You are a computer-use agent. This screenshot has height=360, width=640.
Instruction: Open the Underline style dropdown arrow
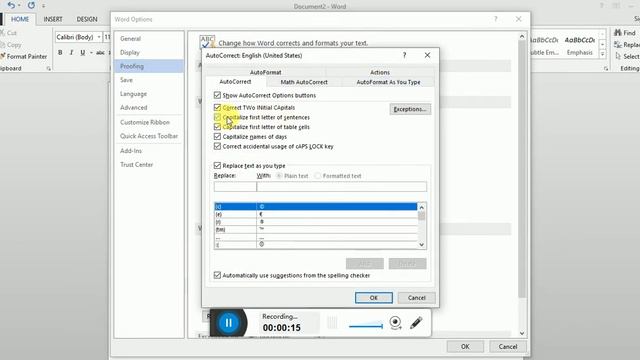coord(91,53)
